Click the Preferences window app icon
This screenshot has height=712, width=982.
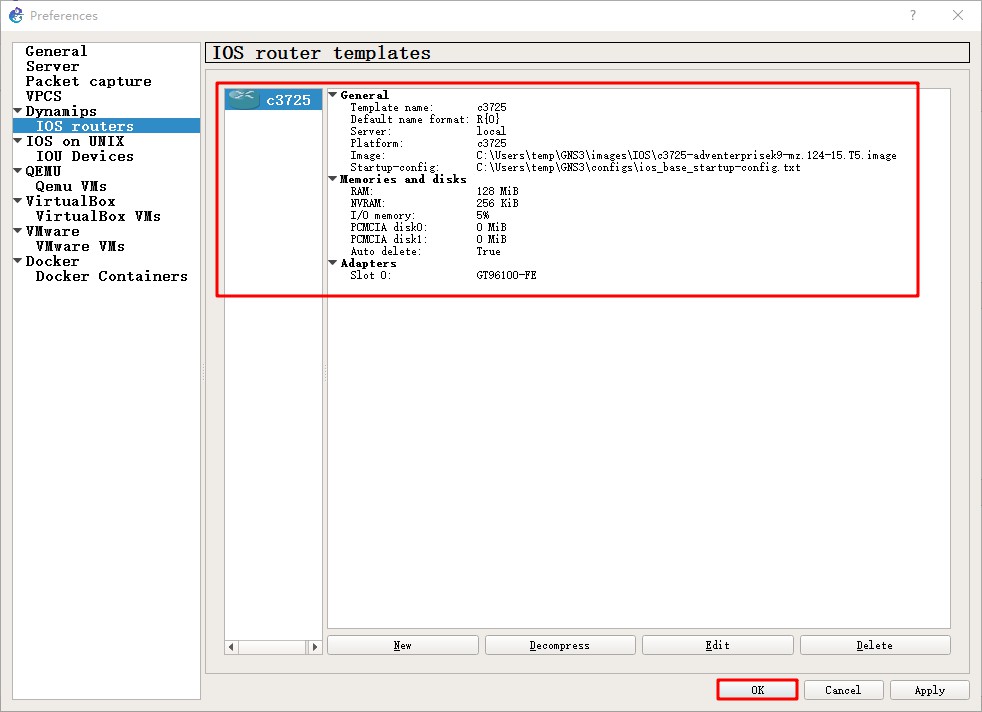pos(16,15)
